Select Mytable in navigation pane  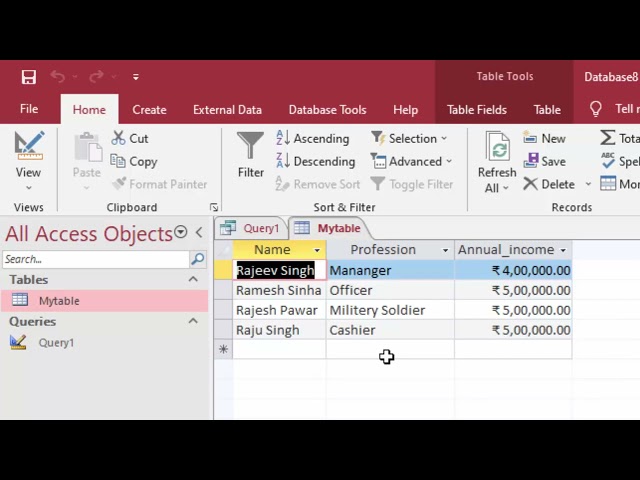[x=104, y=301]
